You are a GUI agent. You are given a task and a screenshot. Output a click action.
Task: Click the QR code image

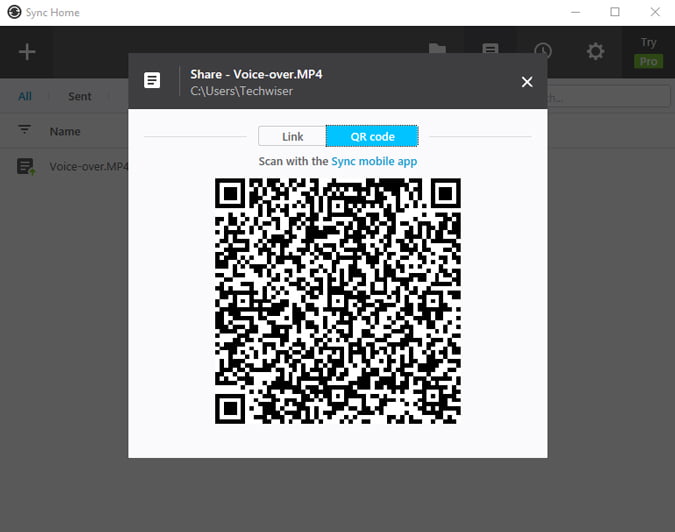coord(338,301)
